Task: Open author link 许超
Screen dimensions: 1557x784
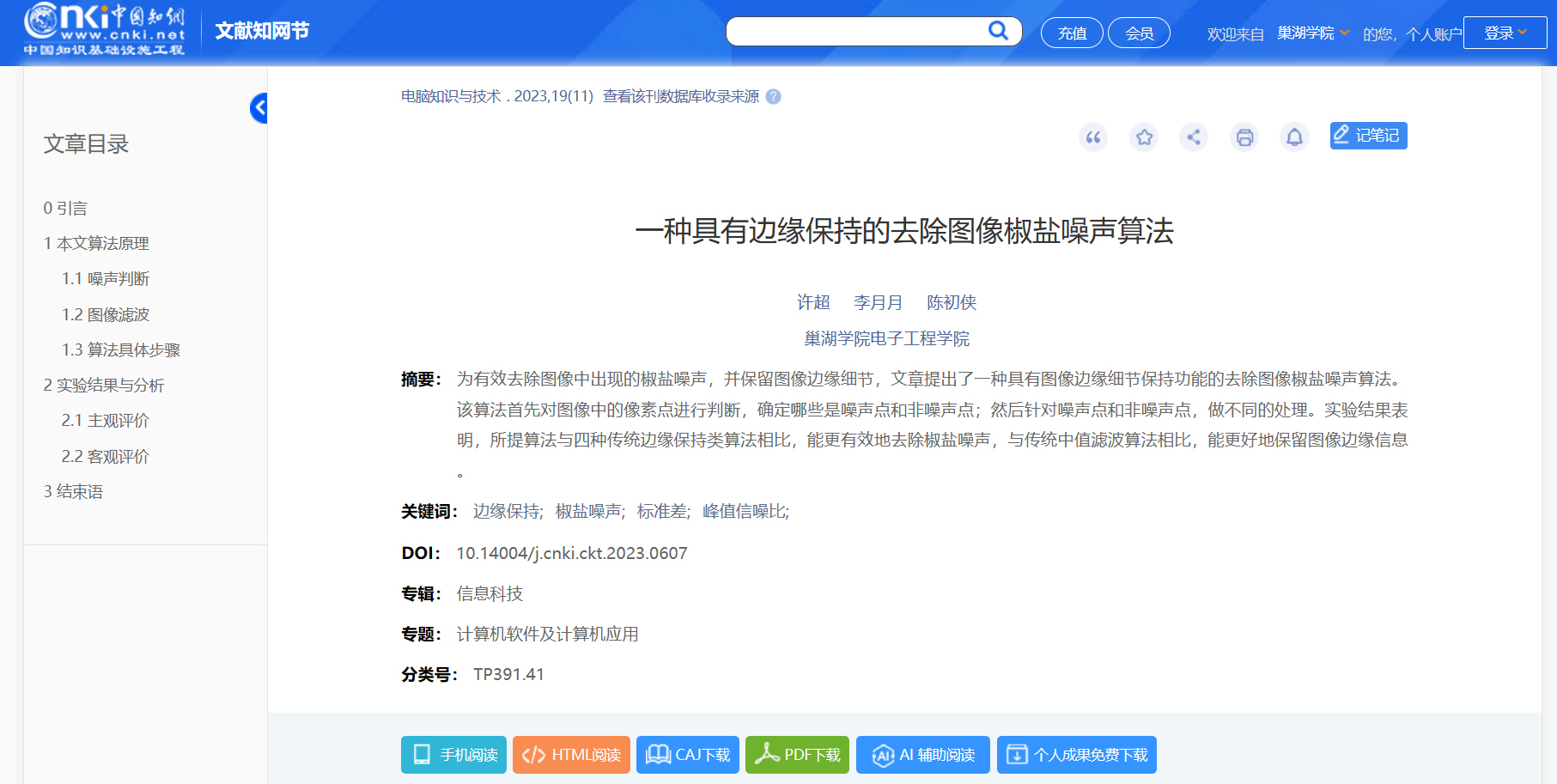Action: (x=813, y=302)
